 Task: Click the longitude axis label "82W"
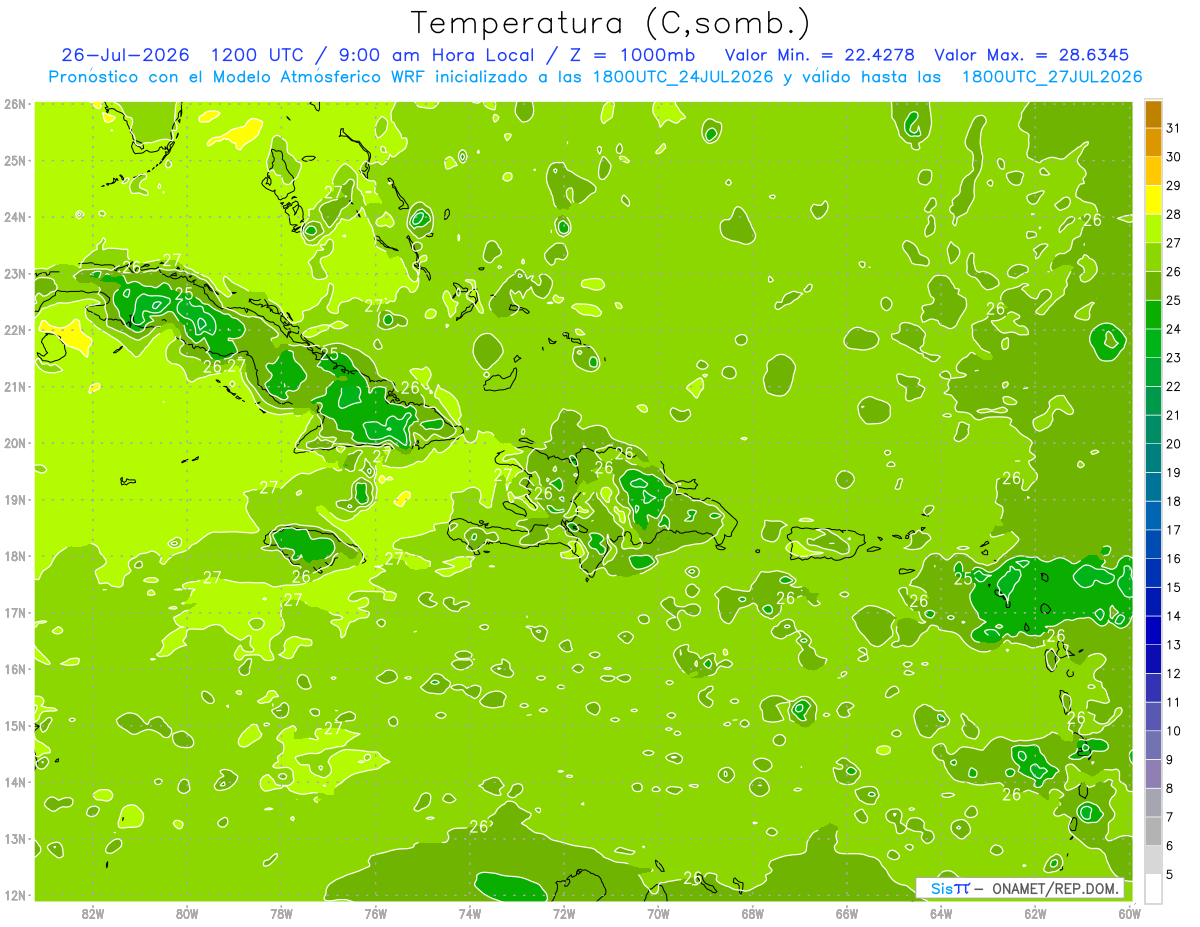[x=92, y=913]
